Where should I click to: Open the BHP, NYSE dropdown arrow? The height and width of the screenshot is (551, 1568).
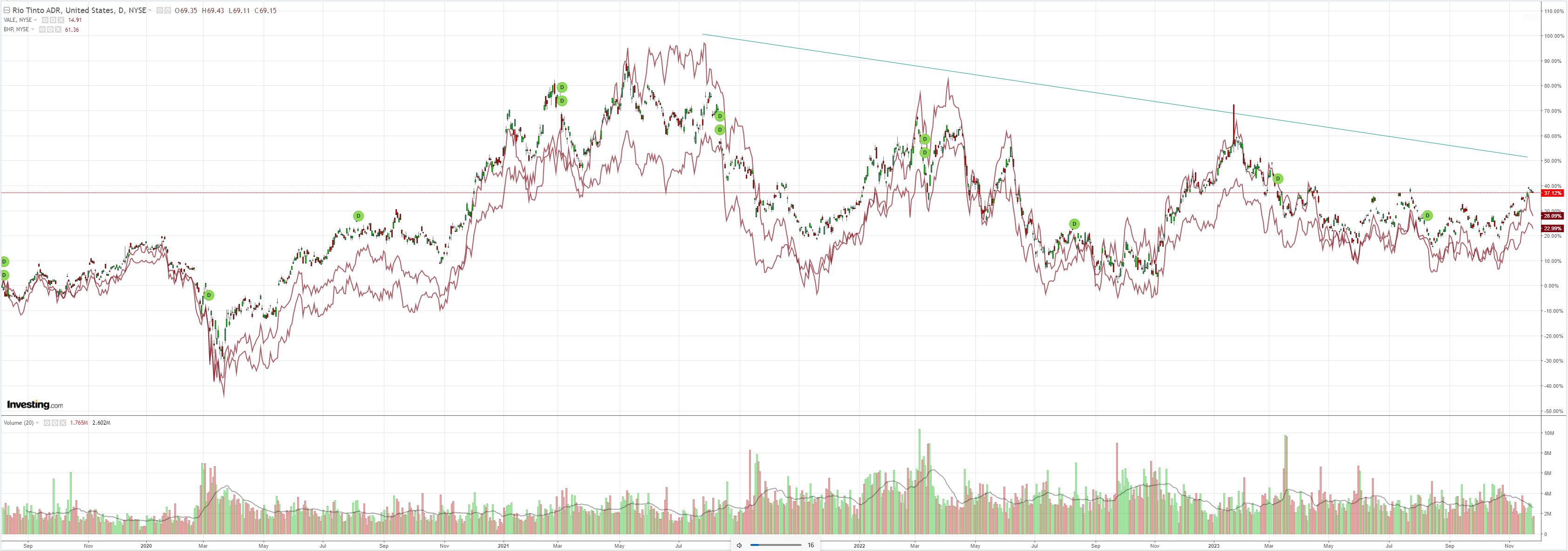(32, 29)
